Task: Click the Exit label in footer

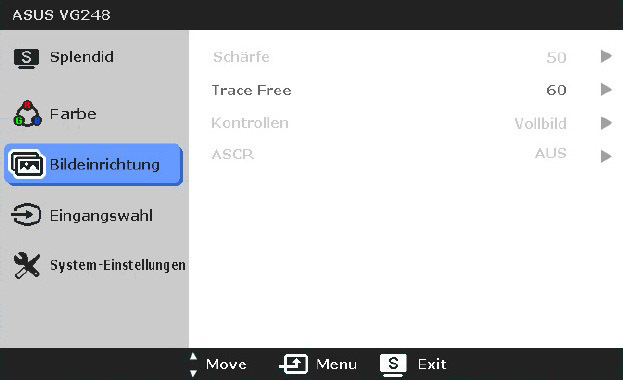Action: pos(432,364)
